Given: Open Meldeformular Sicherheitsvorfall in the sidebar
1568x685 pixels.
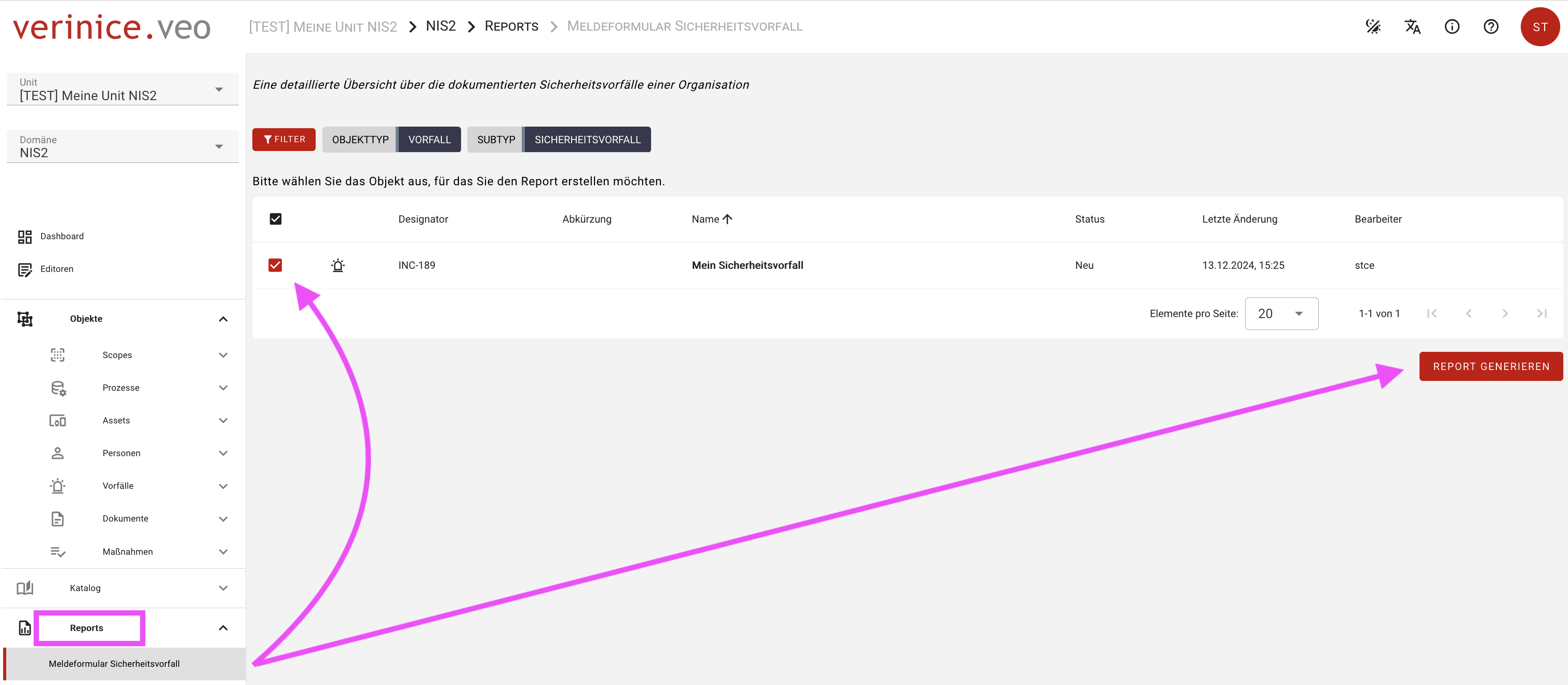Looking at the screenshot, I should pyautogui.click(x=114, y=664).
